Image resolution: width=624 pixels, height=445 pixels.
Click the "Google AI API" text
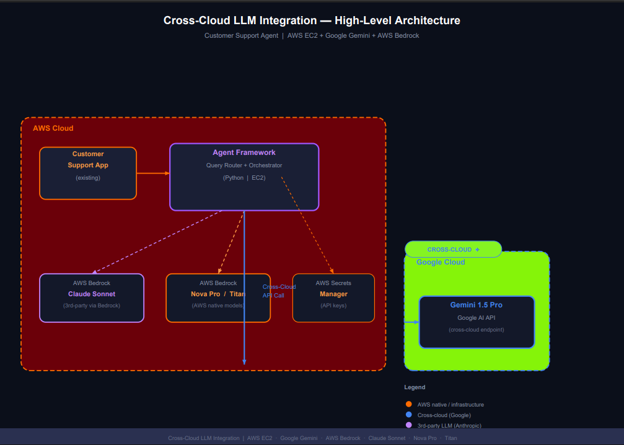pos(476,318)
